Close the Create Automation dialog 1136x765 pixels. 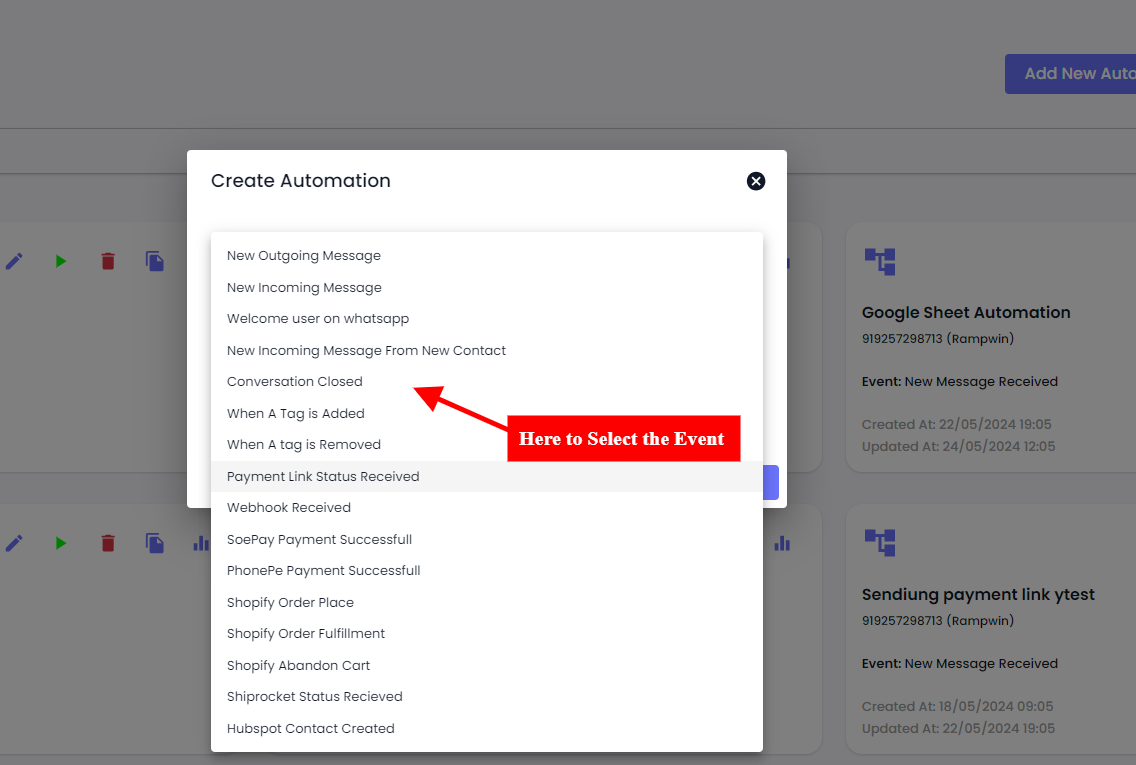(756, 181)
